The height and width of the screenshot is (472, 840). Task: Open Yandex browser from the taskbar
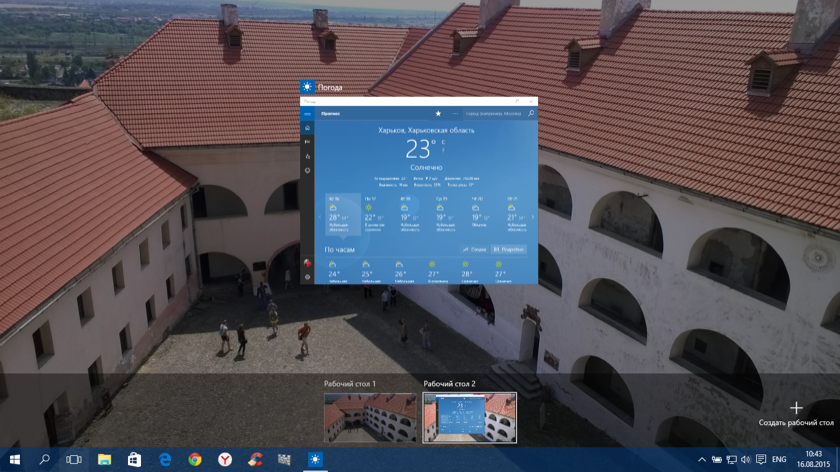(x=225, y=459)
